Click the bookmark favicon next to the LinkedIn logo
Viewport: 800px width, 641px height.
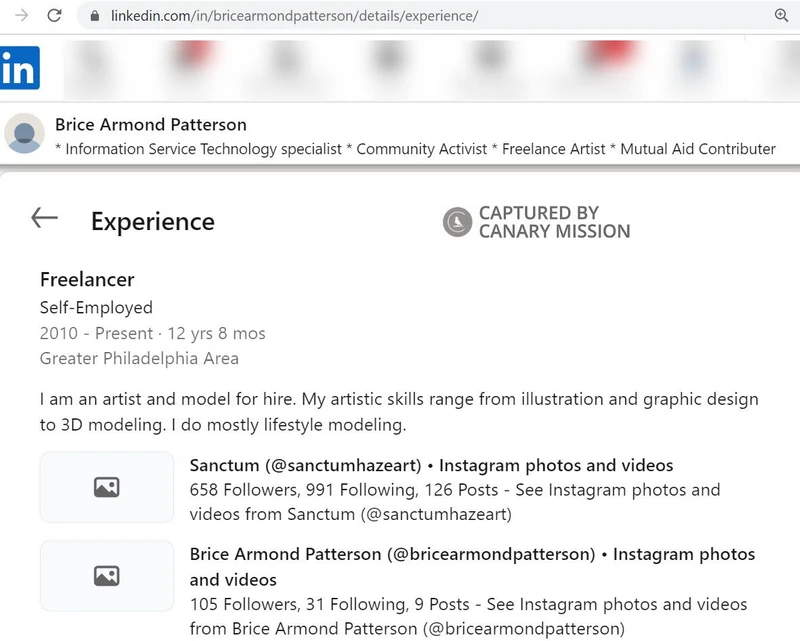(x=95, y=62)
